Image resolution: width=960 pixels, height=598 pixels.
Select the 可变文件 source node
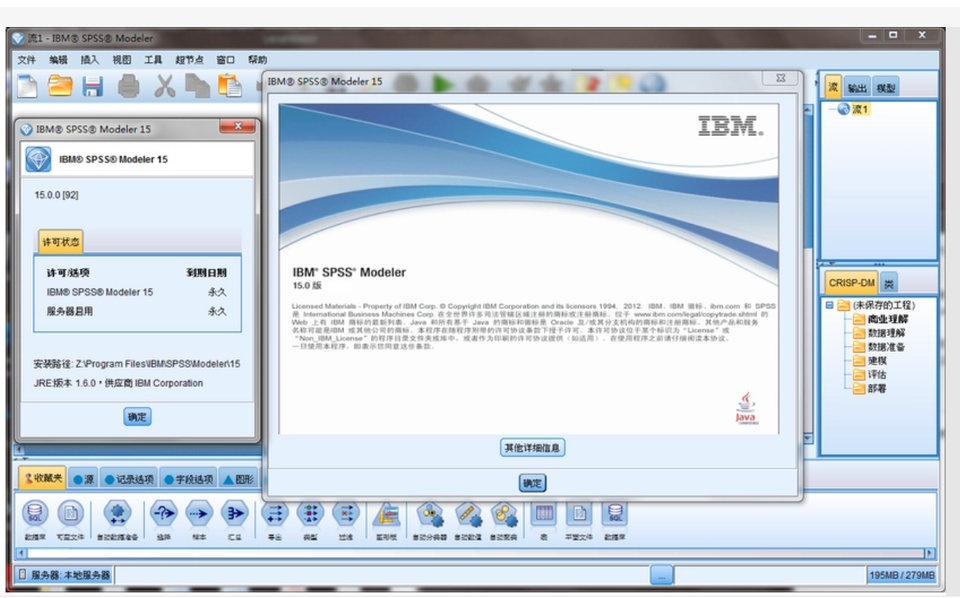[x=70, y=514]
